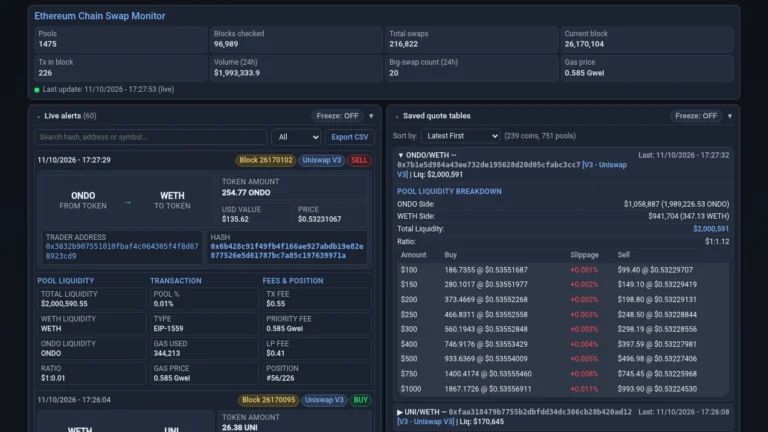Click ONDO Side $1,058,887 value

click(676, 204)
